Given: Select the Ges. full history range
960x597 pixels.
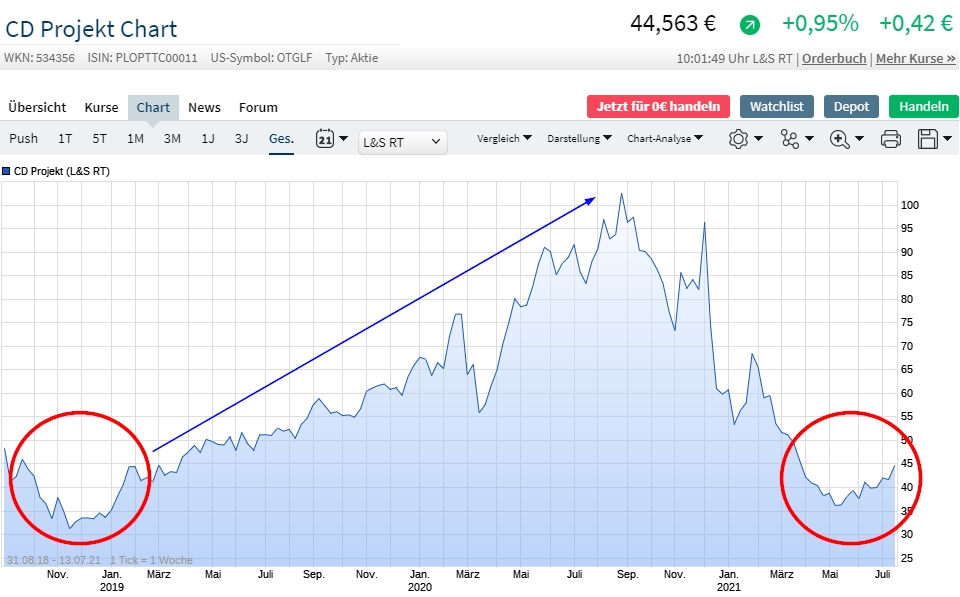Looking at the screenshot, I should (281, 139).
